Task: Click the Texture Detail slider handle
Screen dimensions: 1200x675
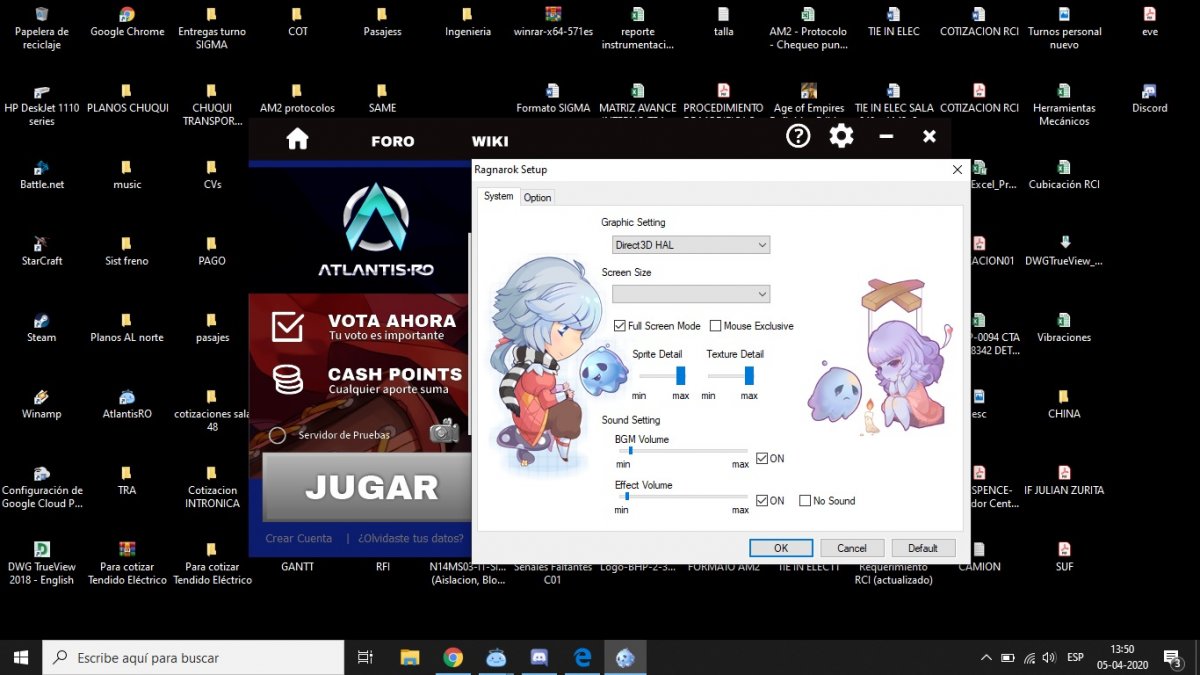Action: pos(749,375)
